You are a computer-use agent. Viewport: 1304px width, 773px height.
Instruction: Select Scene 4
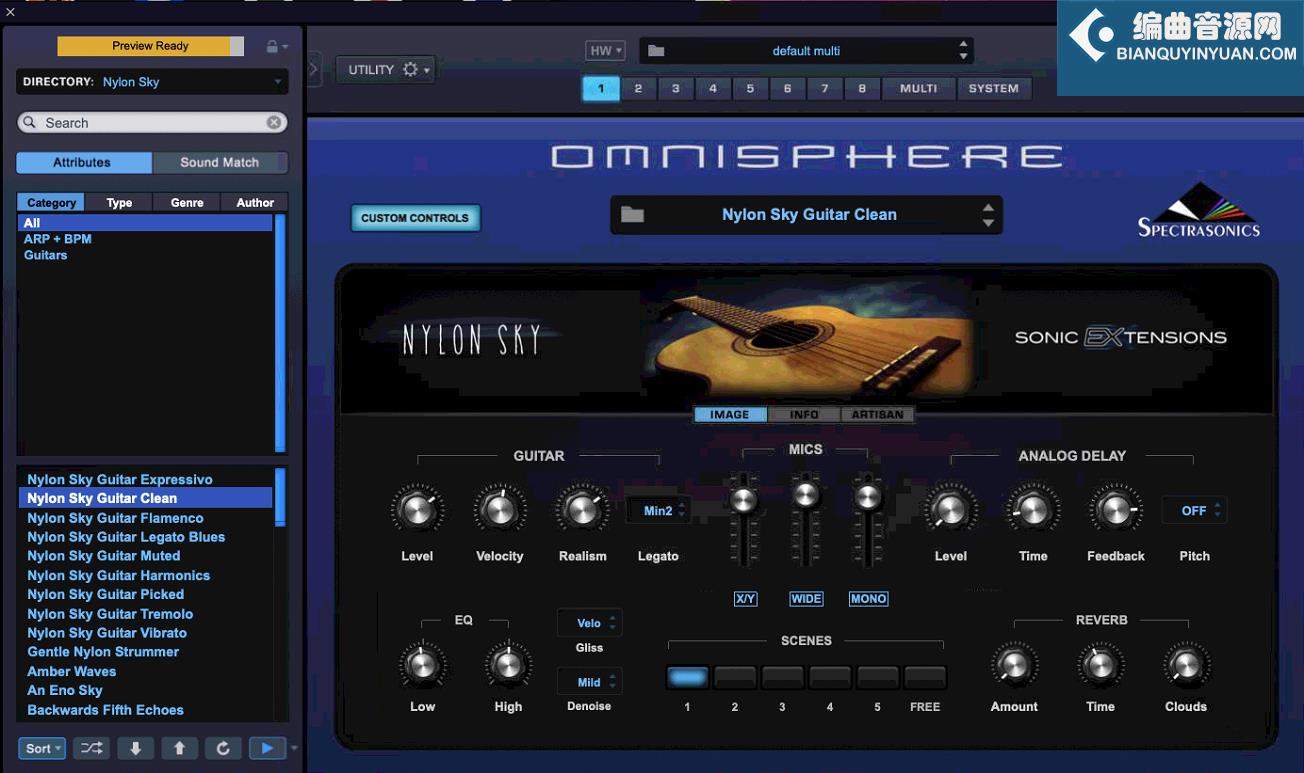[x=830, y=678]
